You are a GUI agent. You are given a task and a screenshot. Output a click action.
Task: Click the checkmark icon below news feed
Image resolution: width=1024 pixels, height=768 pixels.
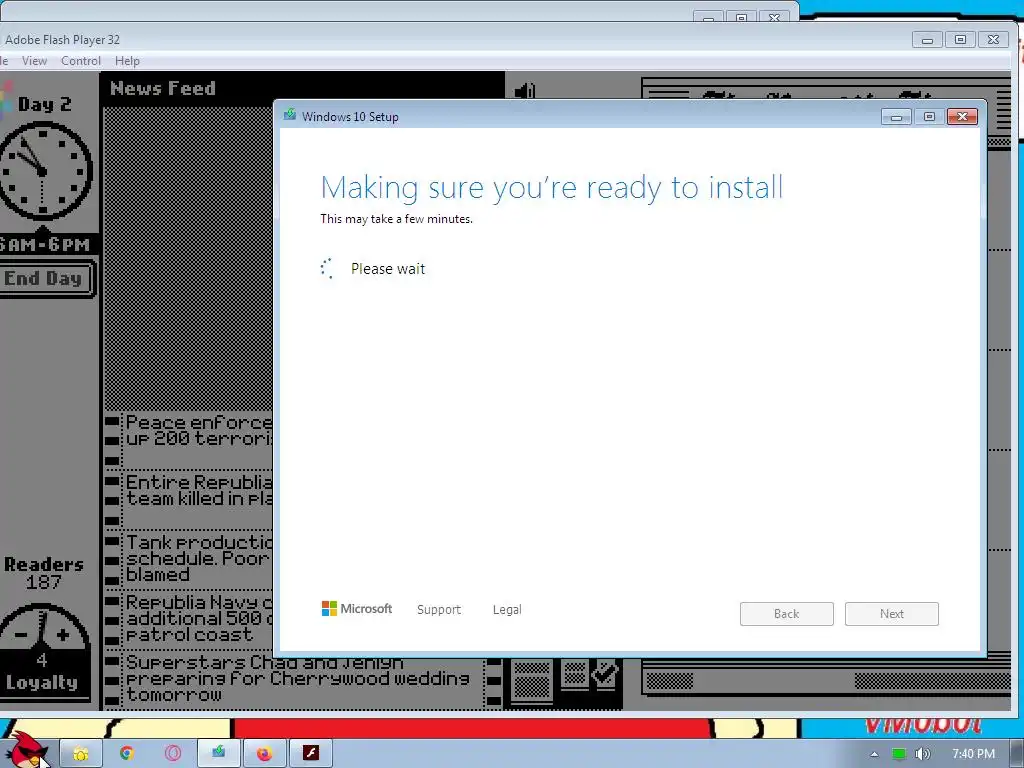pyautogui.click(x=605, y=674)
